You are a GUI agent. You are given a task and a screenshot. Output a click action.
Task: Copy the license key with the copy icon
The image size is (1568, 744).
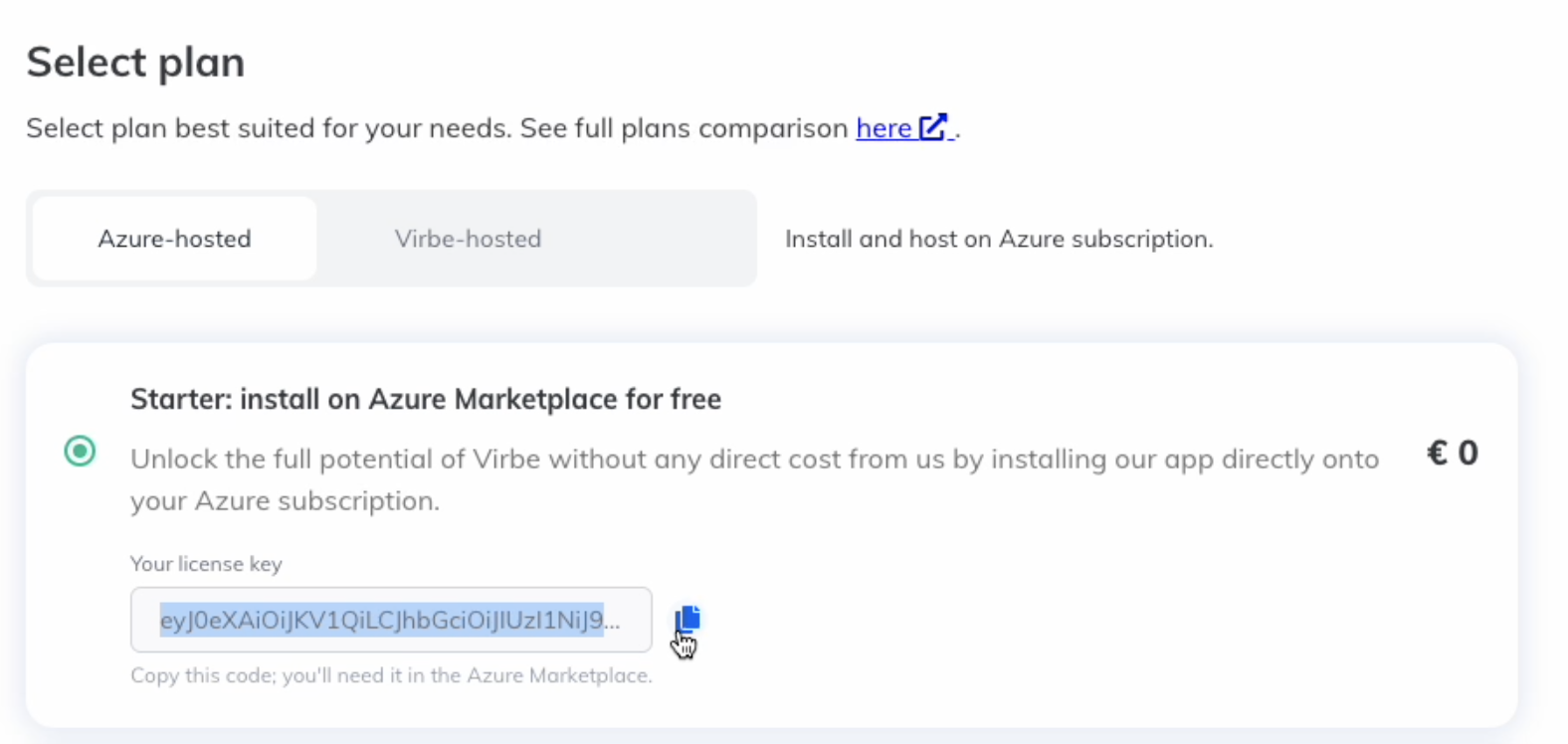[x=687, y=619]
